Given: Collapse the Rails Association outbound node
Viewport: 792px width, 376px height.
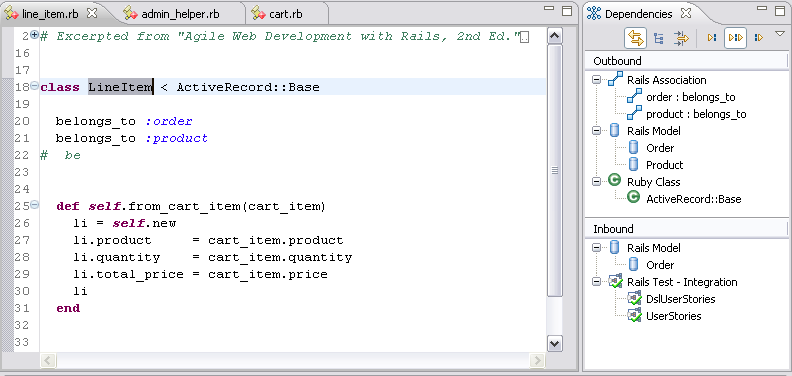Looking at the screenshot, I should (597, 80).
